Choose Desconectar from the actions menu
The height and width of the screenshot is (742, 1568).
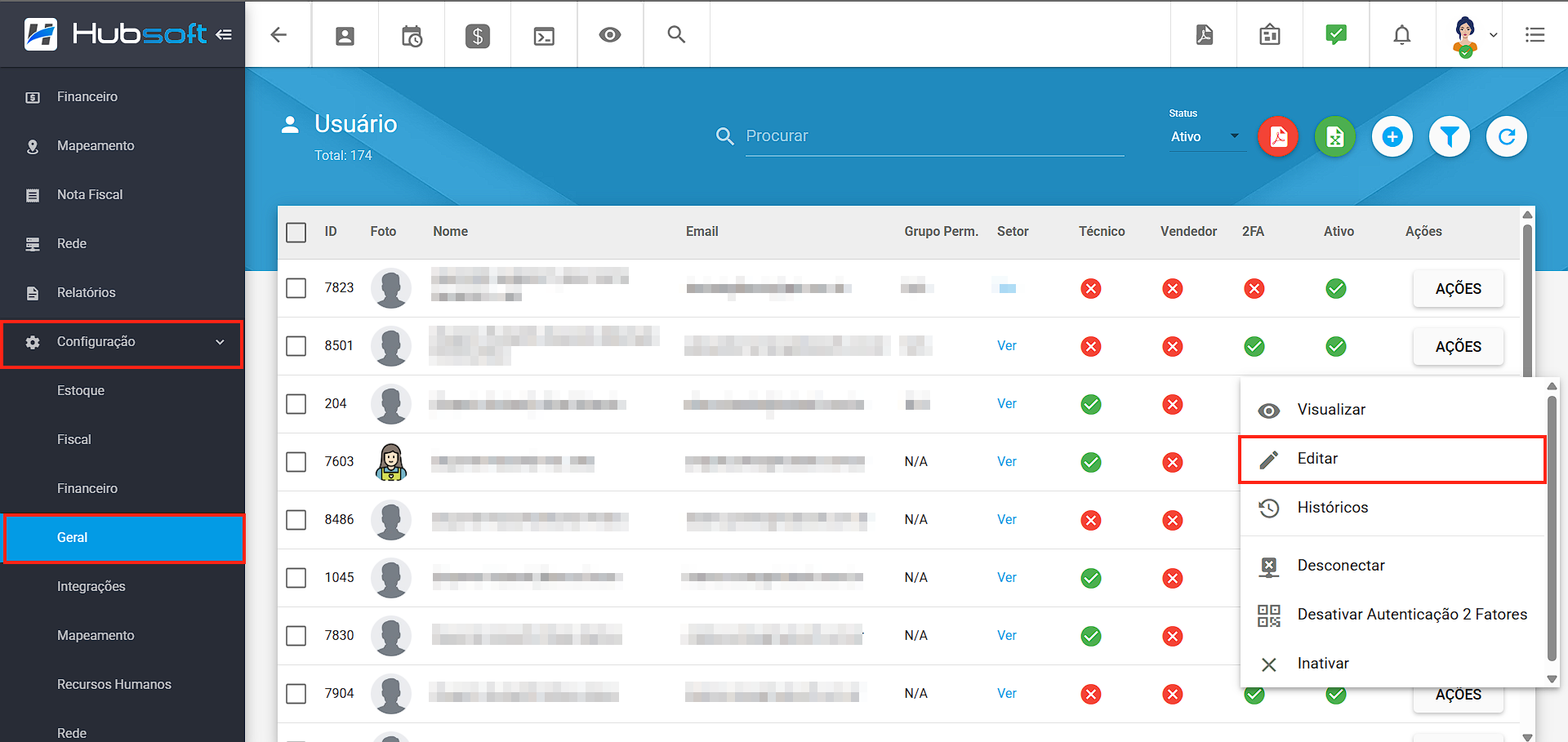point(1393,566)
